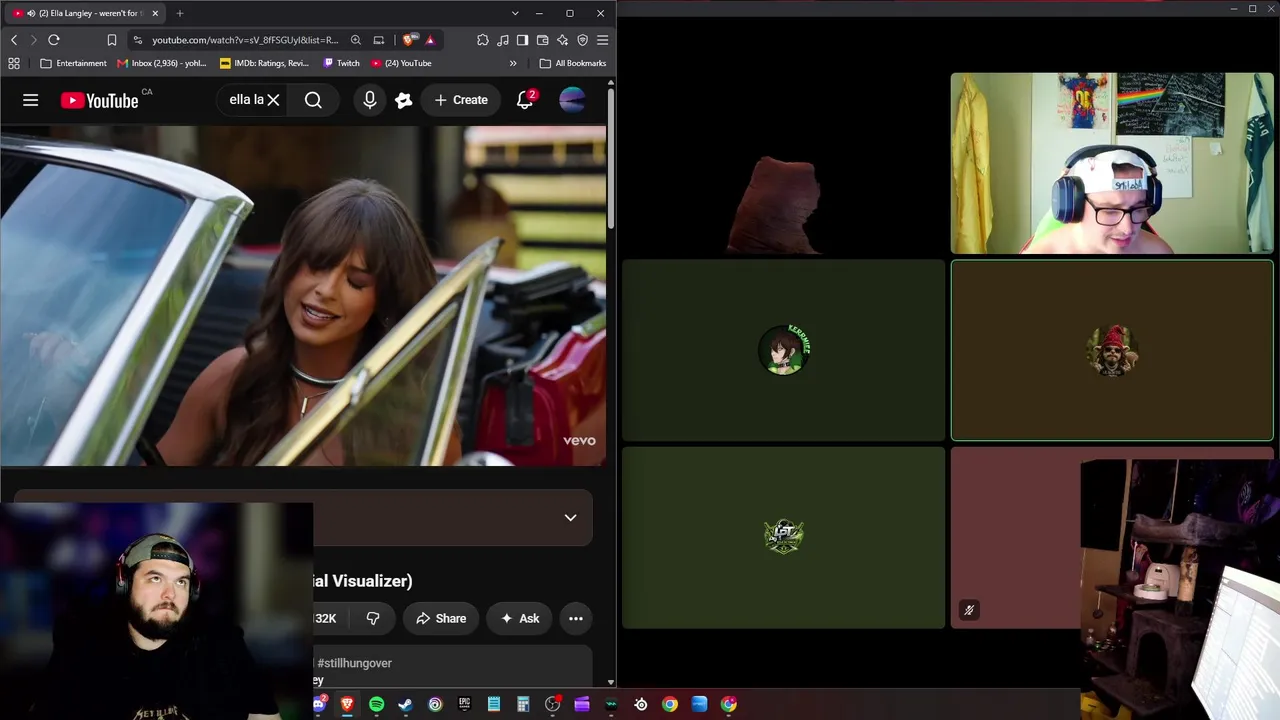Screen dimensions: 1280x720
Task: Select the Ella Langley YouTube tab
Action: [x=85, y=13]
